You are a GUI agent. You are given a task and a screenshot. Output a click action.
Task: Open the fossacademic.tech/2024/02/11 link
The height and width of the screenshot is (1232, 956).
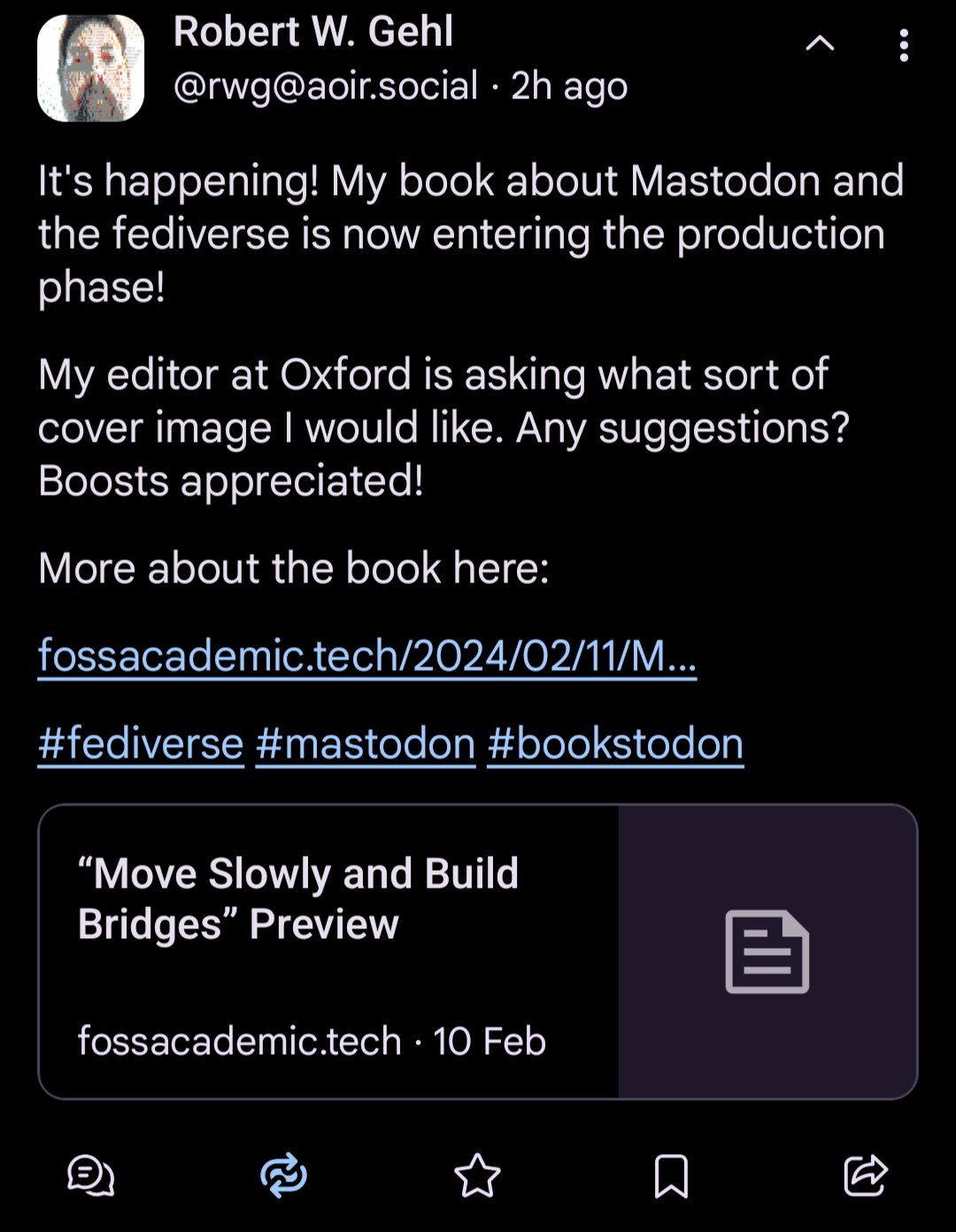[x=367, y=656]
